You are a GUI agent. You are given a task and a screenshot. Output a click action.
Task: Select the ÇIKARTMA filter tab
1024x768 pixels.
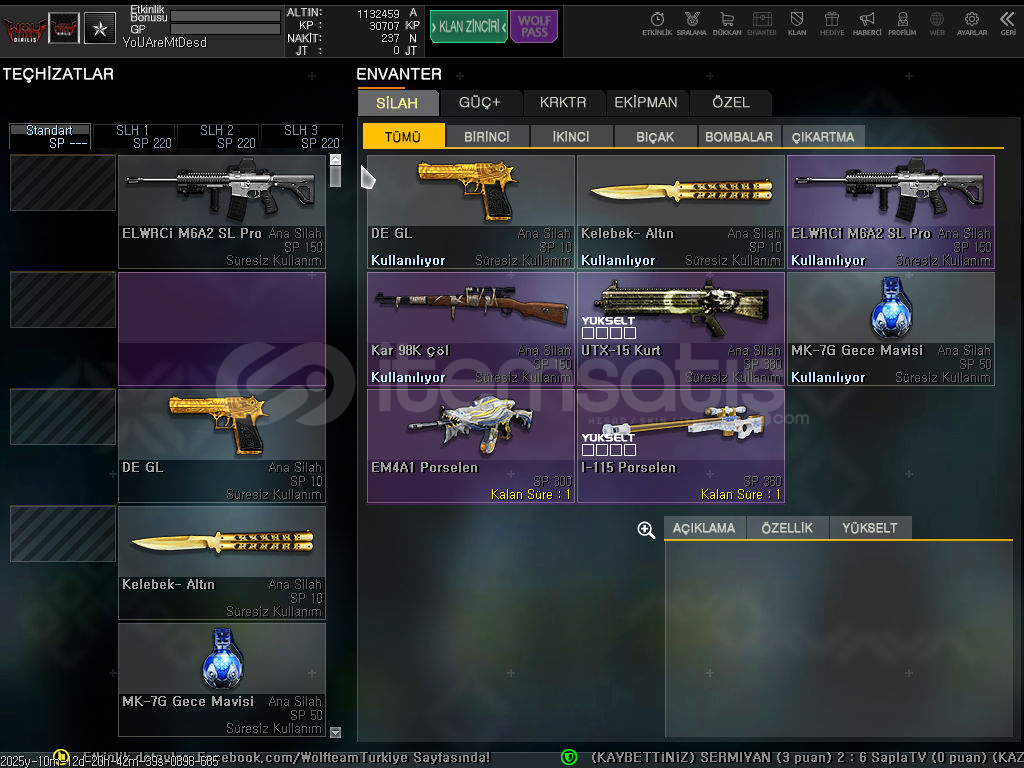823,136
